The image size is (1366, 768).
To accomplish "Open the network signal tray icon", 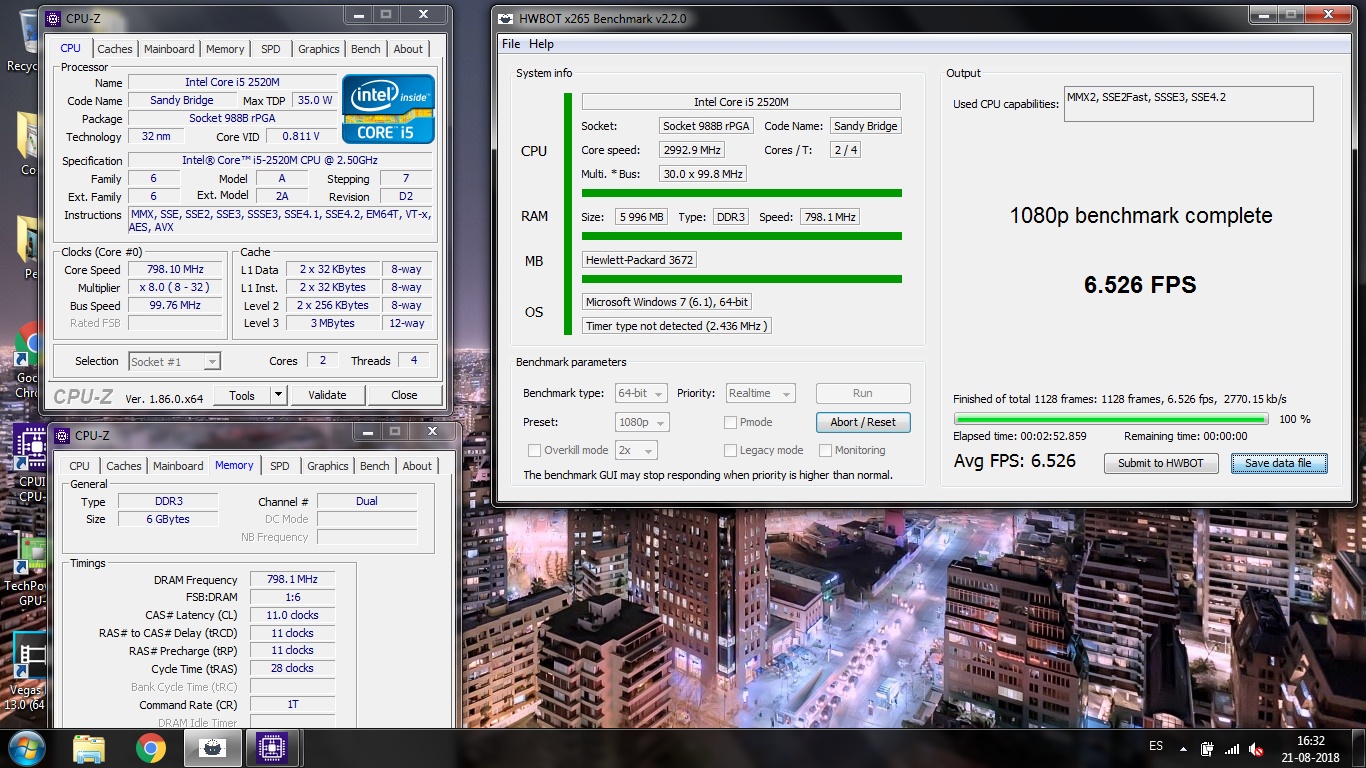I will click(1232, 748).
